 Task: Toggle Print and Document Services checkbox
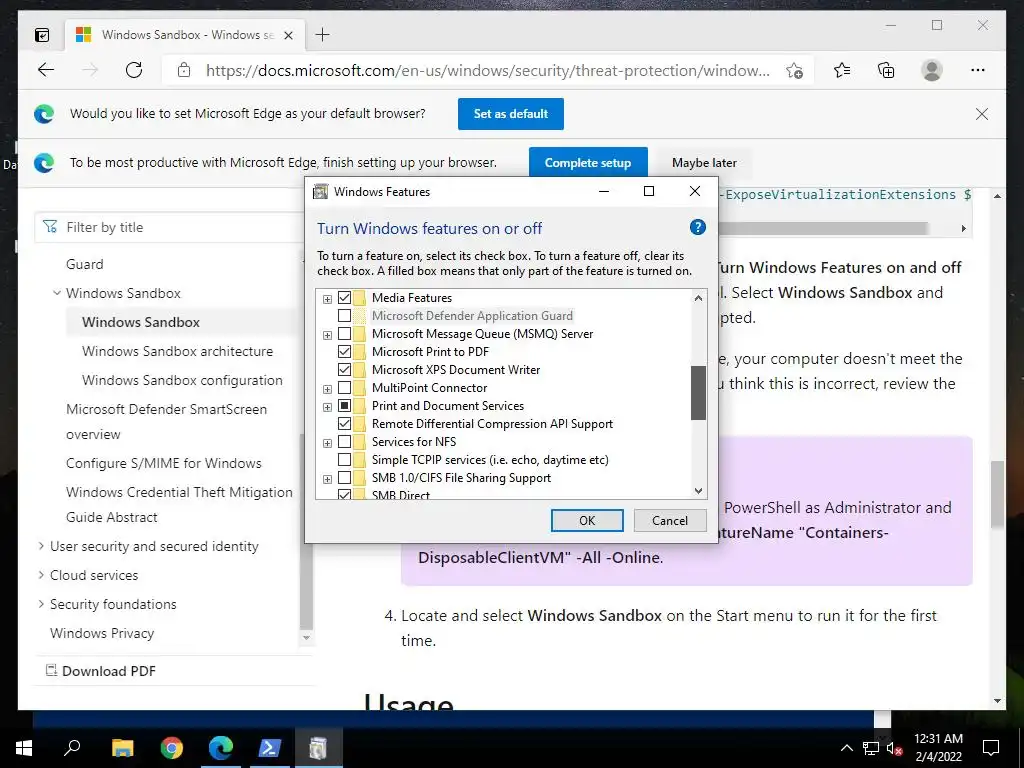(x=344, y=406)
